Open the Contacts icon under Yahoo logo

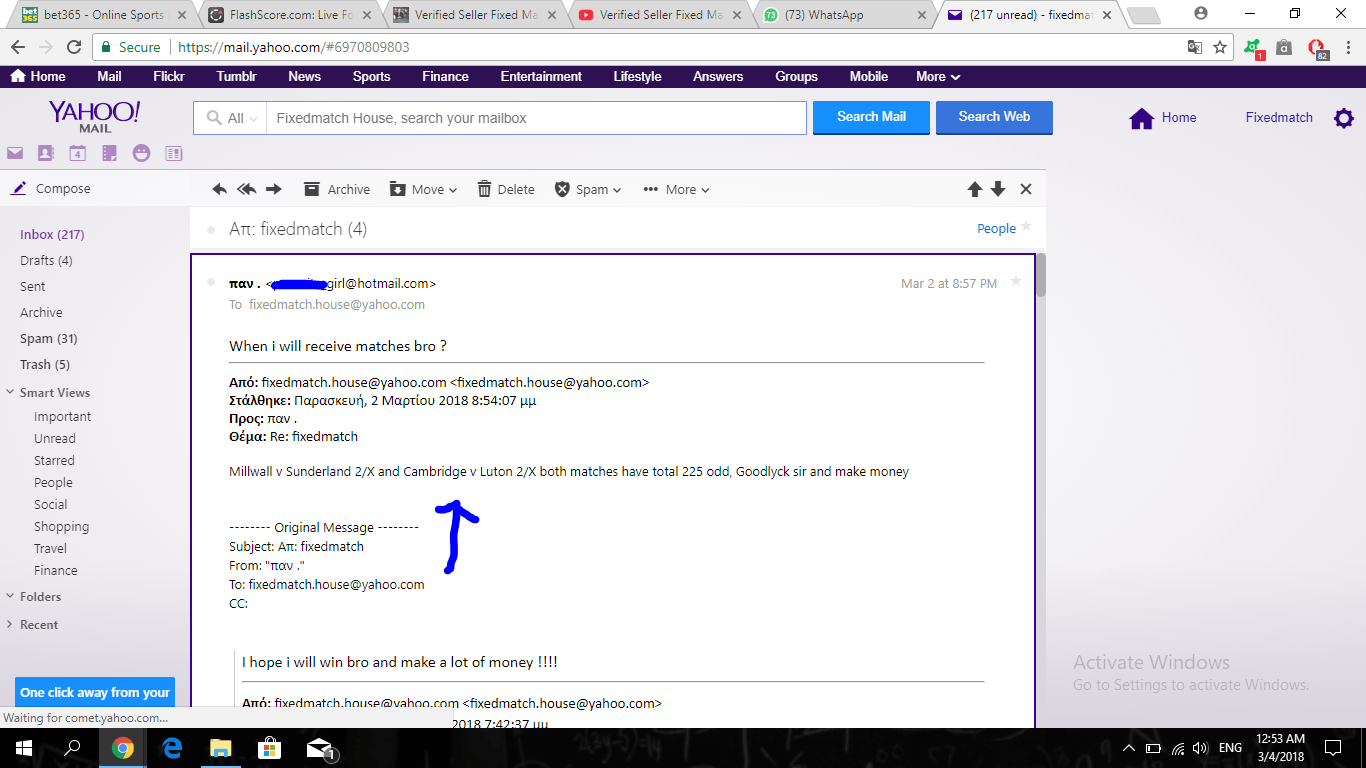(x=46, y=153)
